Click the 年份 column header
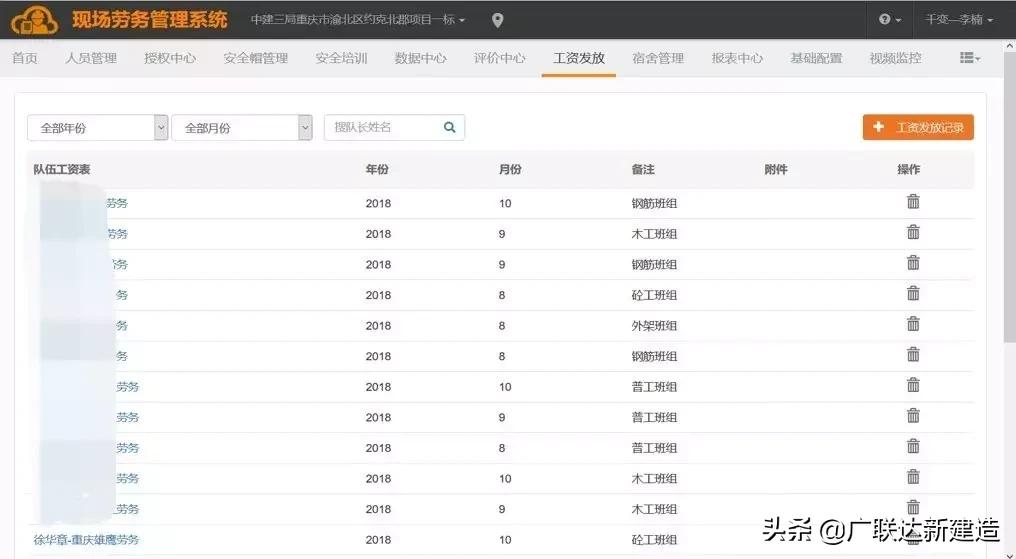The height and width of the screenshot is (559, 1016). [377, 170]
